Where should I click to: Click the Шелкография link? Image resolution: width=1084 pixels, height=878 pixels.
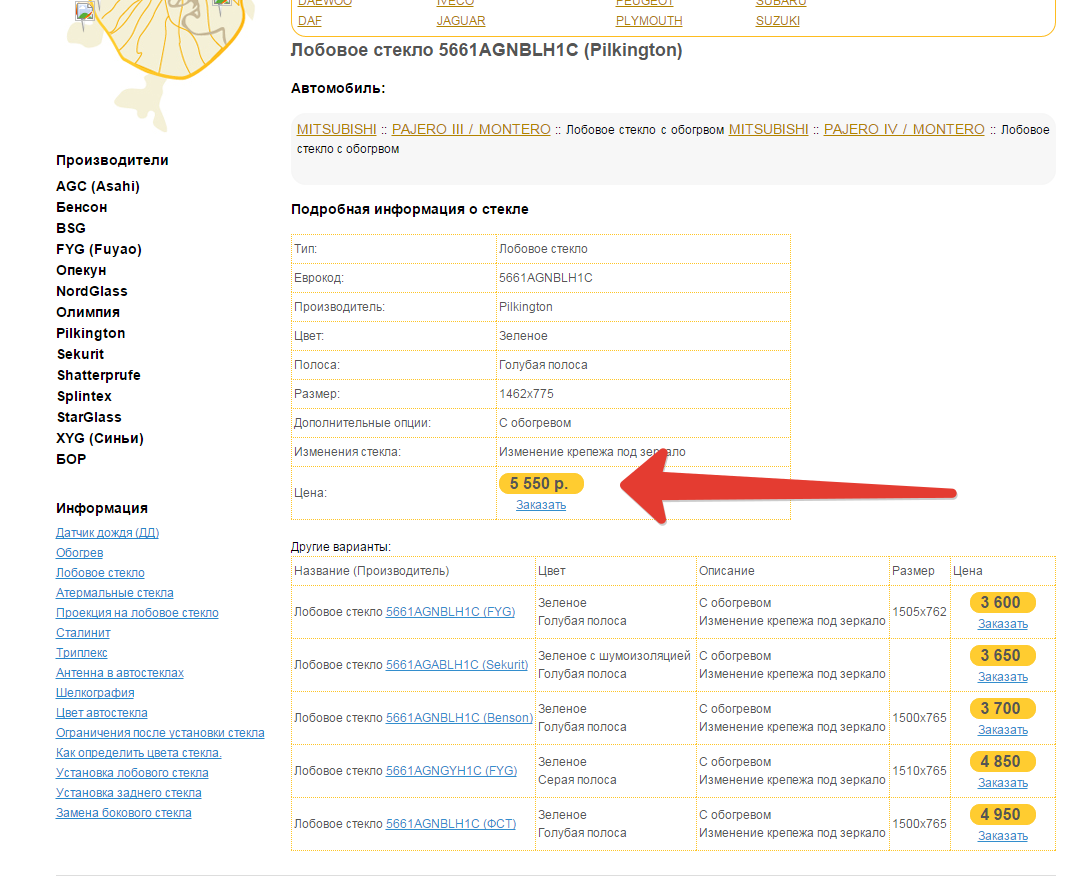(x=95, y=693)
